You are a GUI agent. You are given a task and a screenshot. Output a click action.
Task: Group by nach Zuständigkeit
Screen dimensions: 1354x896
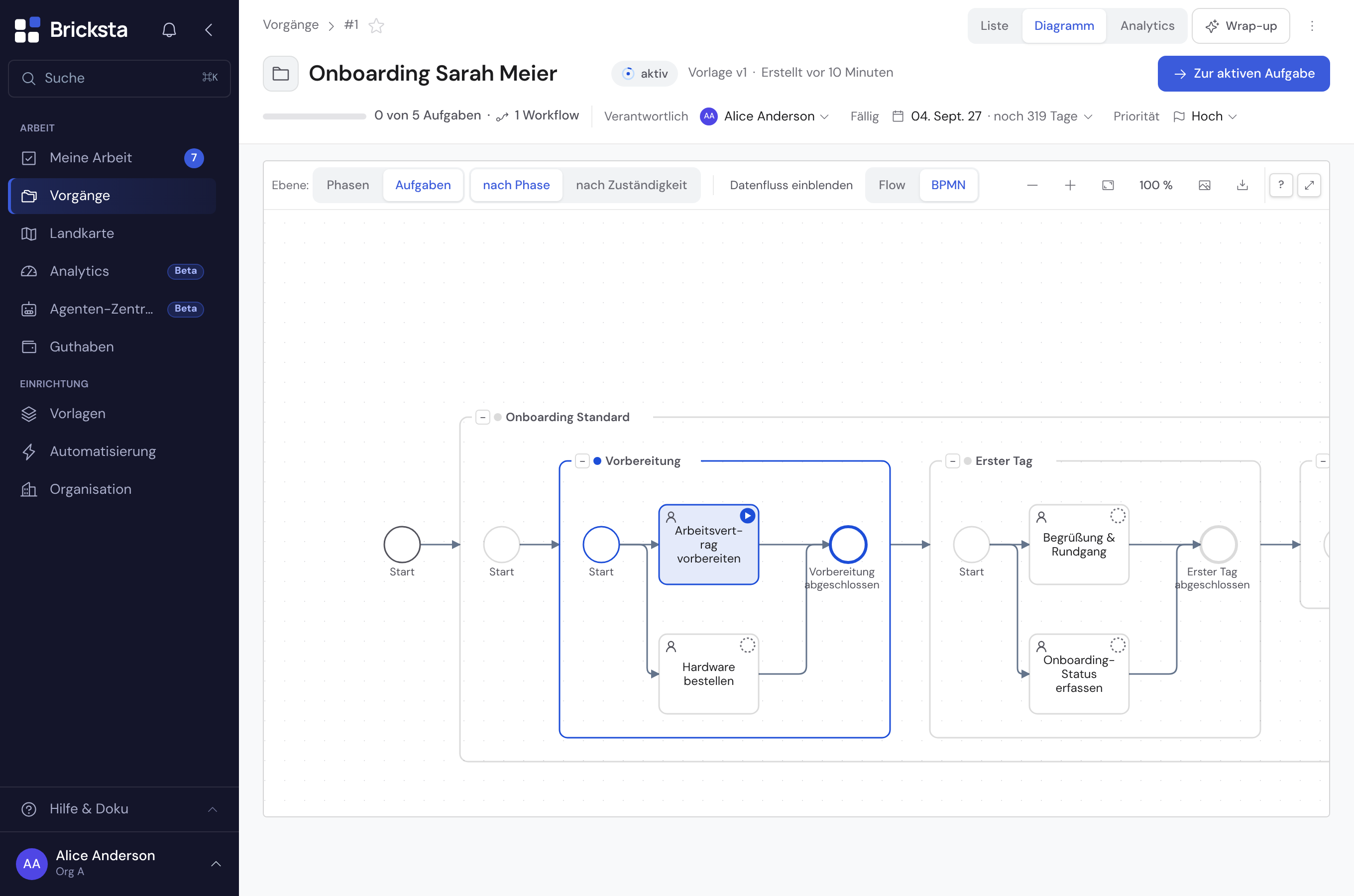pos(631,185)
